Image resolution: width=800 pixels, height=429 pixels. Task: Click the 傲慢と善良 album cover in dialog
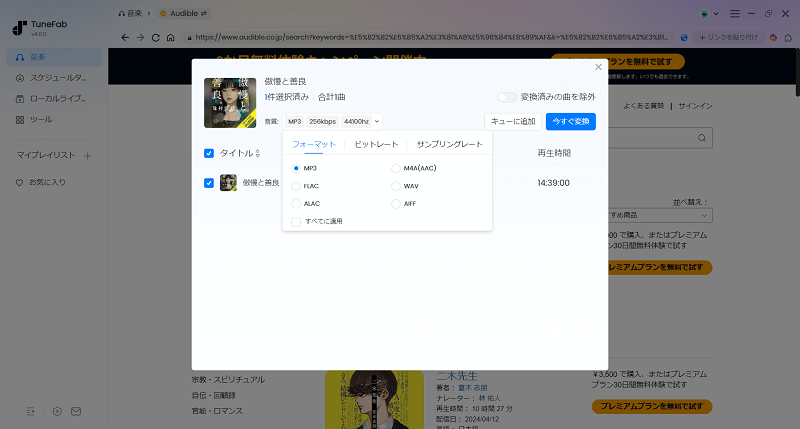[x=230, y=103]
